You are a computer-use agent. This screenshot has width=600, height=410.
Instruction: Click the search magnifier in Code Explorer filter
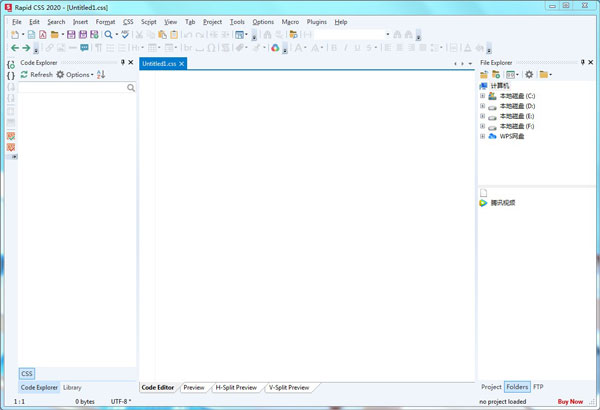[131, 88]
